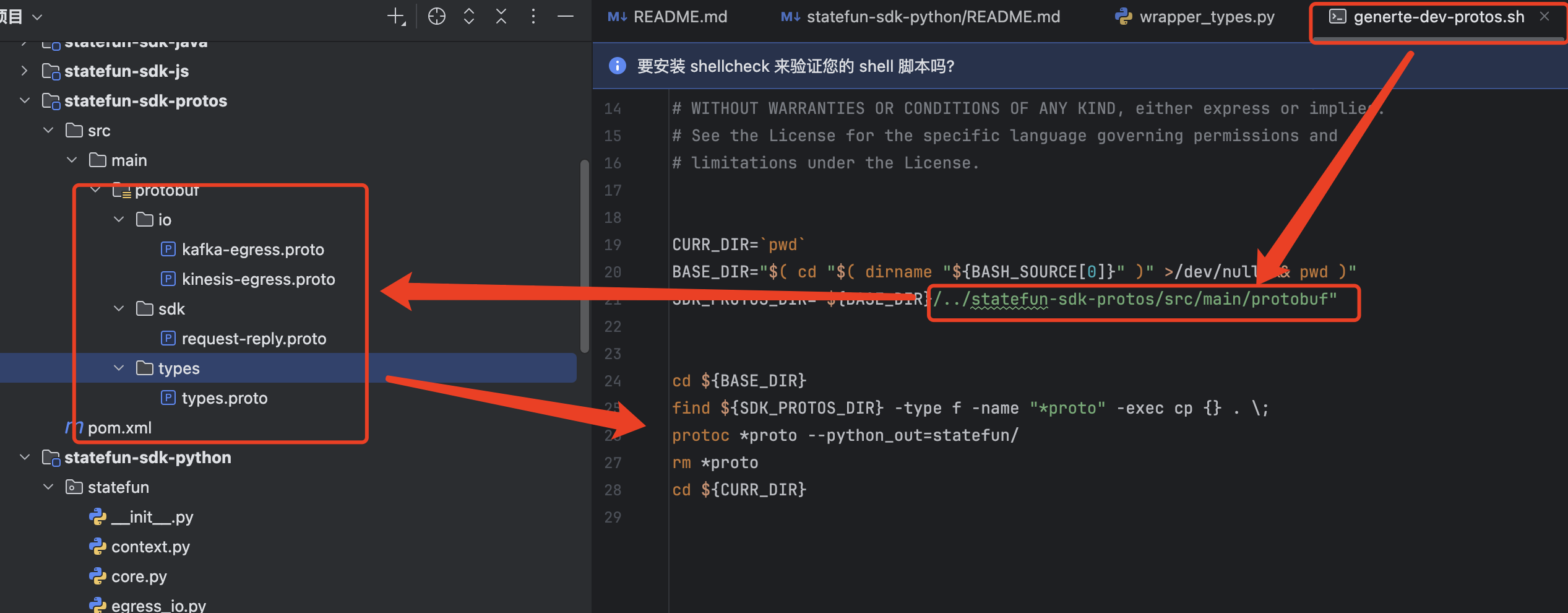
Task: Click the project tree vertical scrollbar
Action: (585, 256)
